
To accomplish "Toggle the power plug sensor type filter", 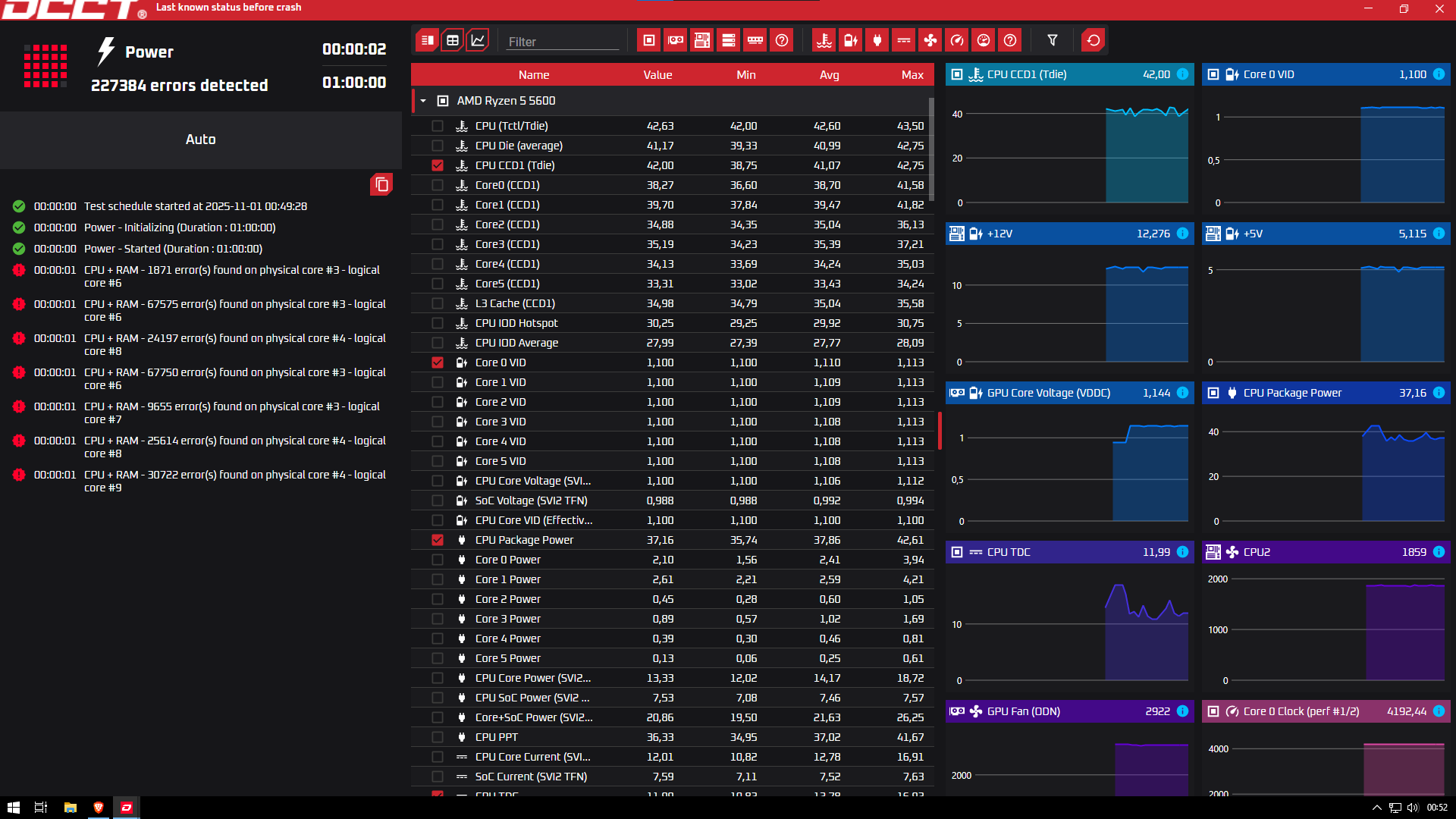I will [x=877, y=40].
